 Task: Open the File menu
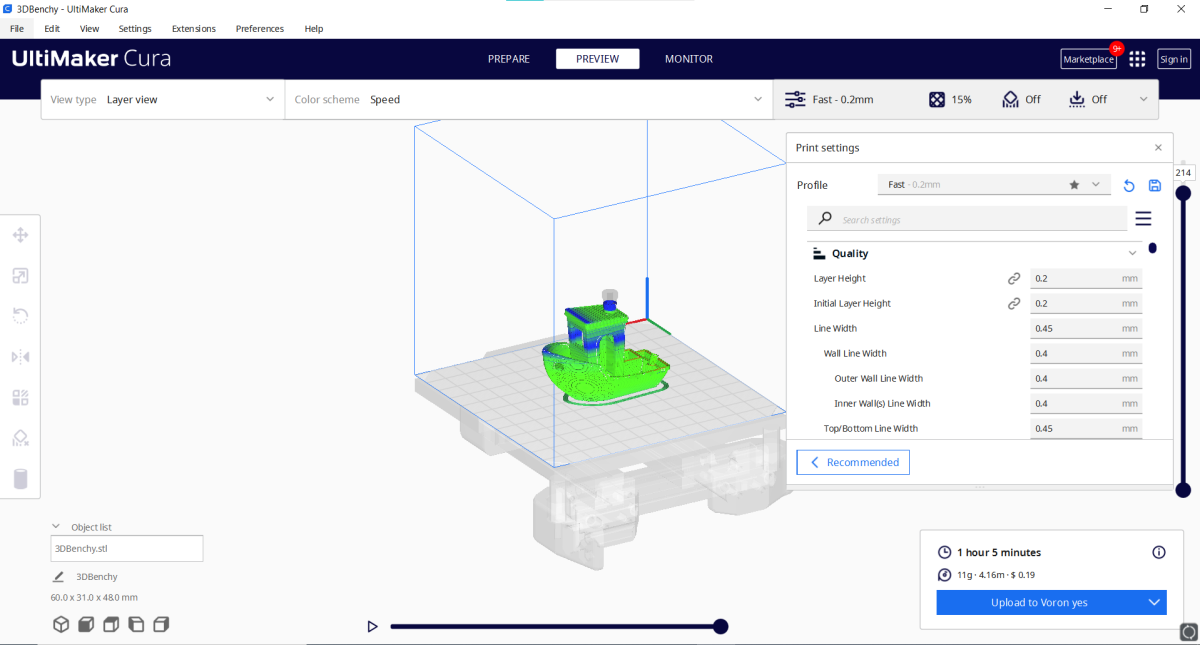[17, 29]
